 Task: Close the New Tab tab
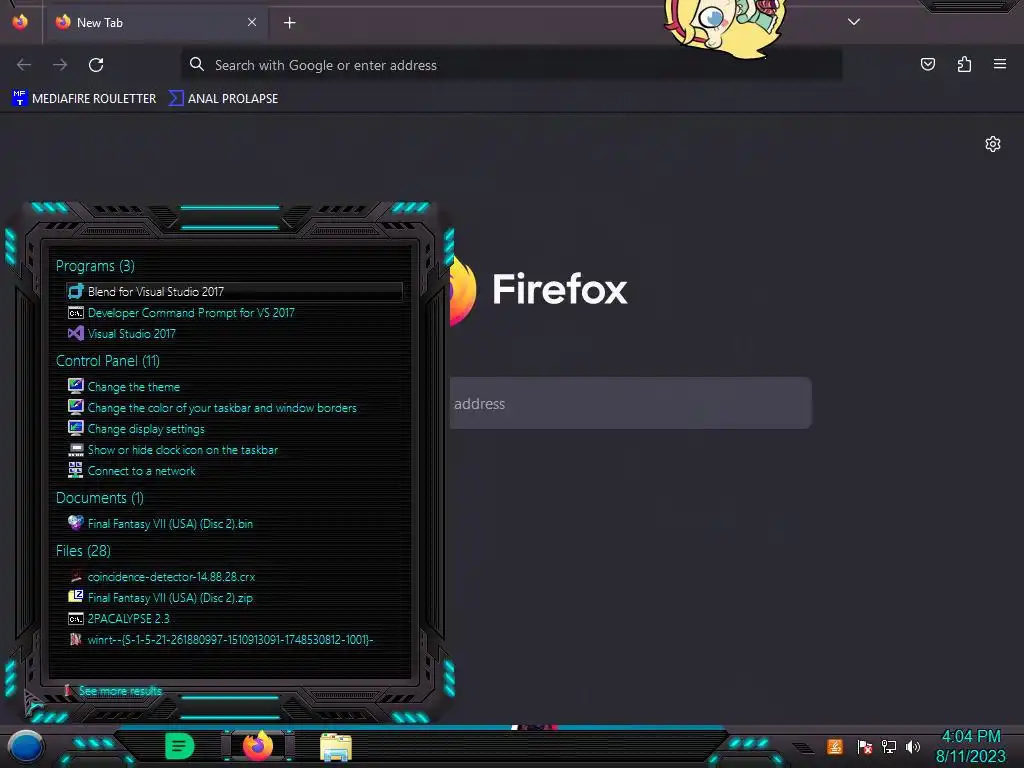(x=252, y=22)
